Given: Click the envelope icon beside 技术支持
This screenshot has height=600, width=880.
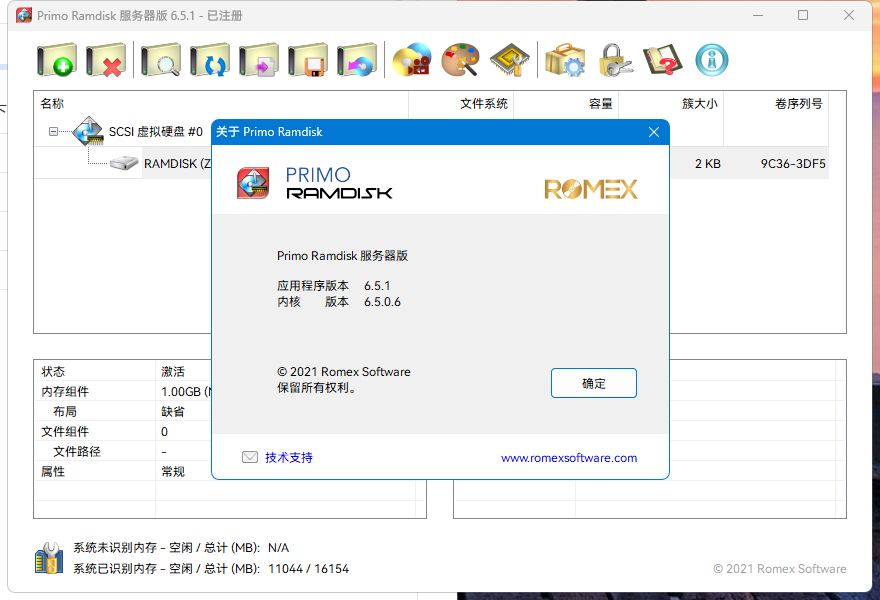Looking at the screenshot, I should click(250, 457).
